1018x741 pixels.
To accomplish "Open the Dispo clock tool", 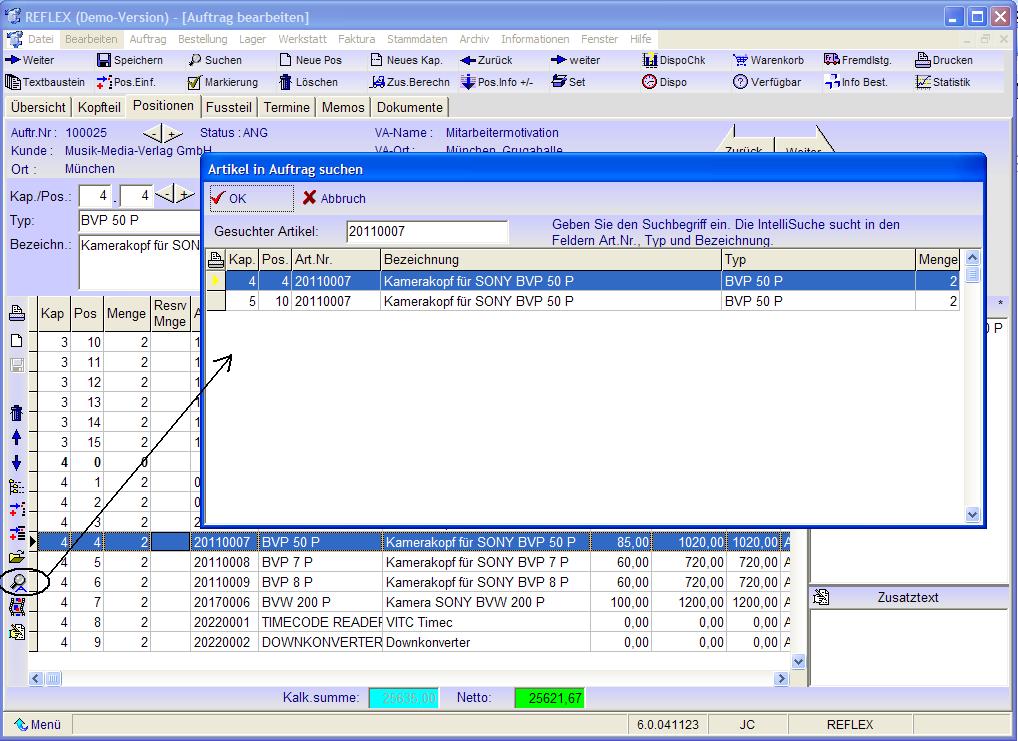I will pos(664,82).
